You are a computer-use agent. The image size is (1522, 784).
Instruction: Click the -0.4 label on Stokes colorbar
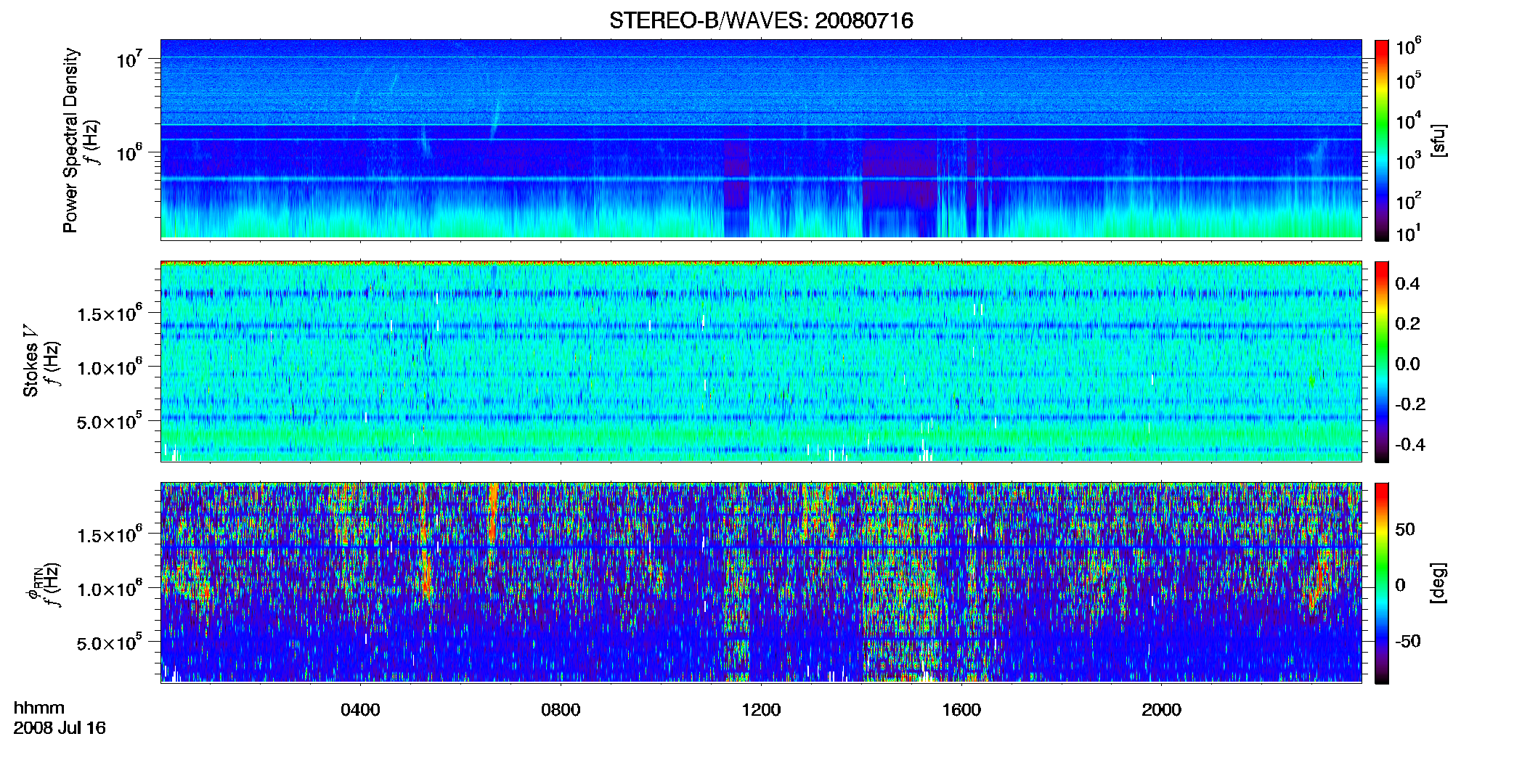[1410, 444]
